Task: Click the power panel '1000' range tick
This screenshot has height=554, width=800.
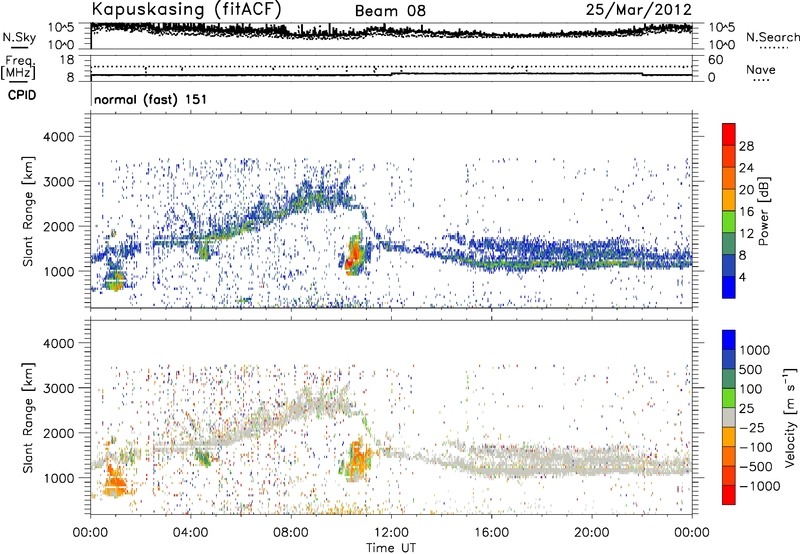Action: point(58,271)
